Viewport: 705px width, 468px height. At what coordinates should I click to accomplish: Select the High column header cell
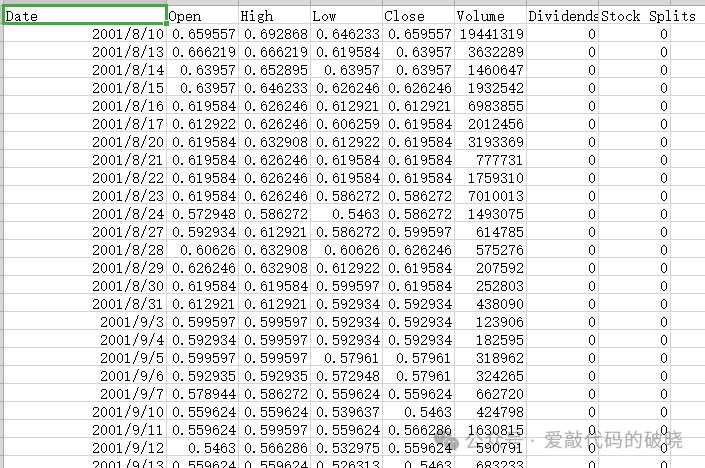click(x=275, y=16)
